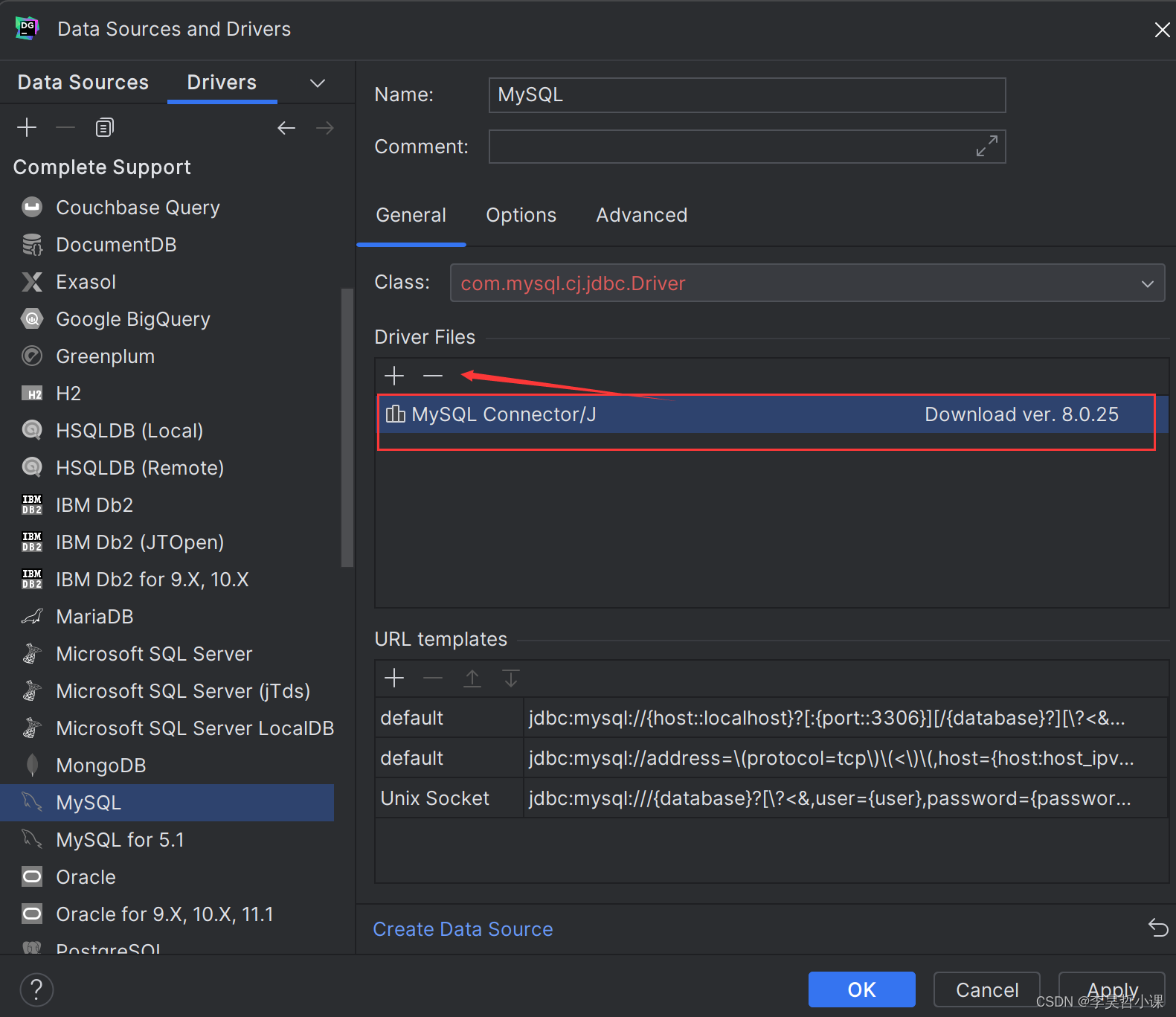
Task: Select IBM Db2 for 9.X, 10.X
Action: (167, 579)
